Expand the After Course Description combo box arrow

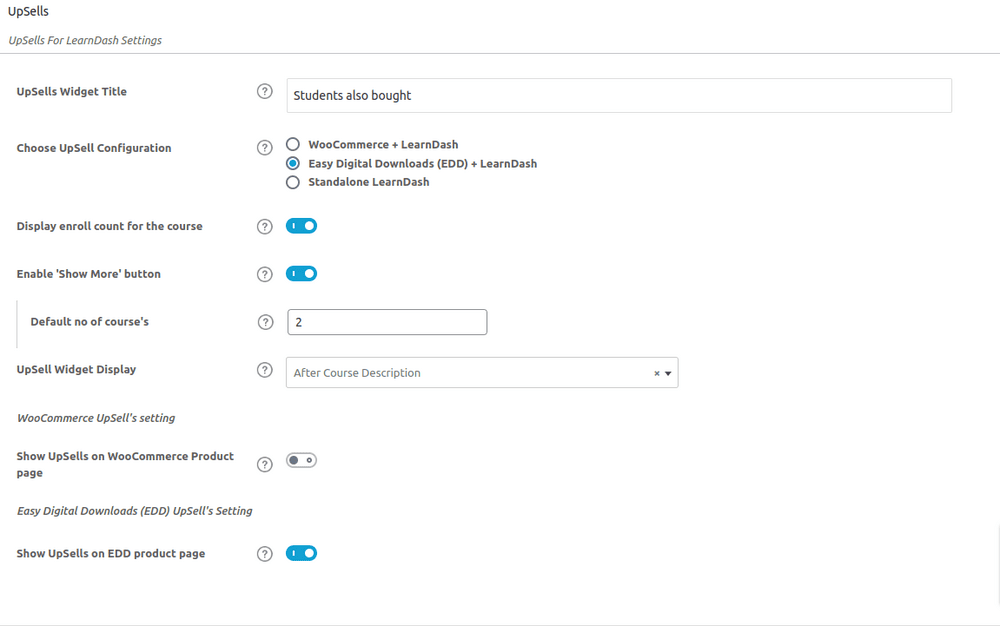[x=670, y=372]
